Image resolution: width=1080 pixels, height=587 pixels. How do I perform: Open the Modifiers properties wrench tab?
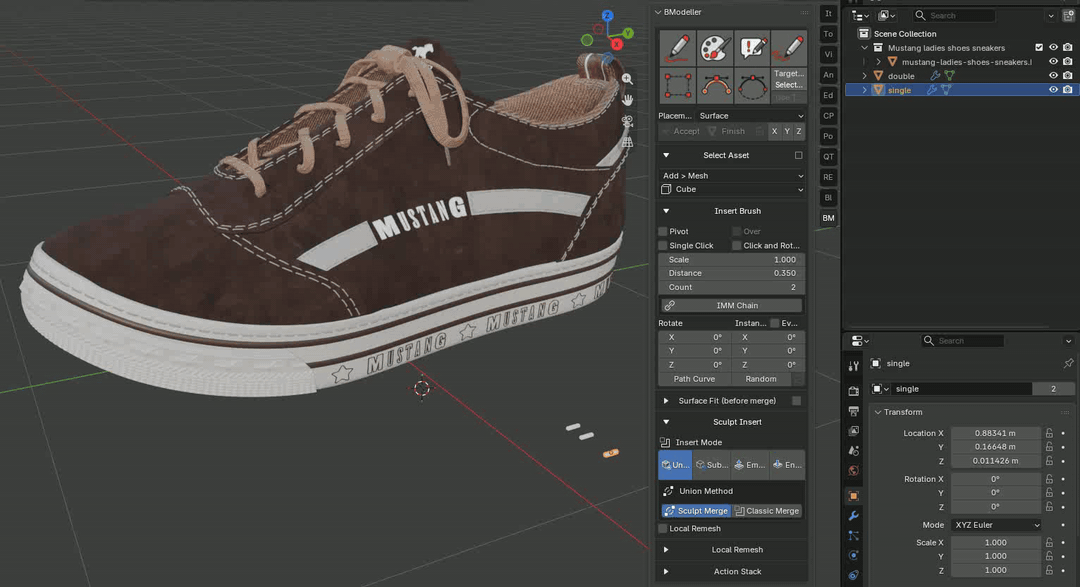tap(853, 516)
